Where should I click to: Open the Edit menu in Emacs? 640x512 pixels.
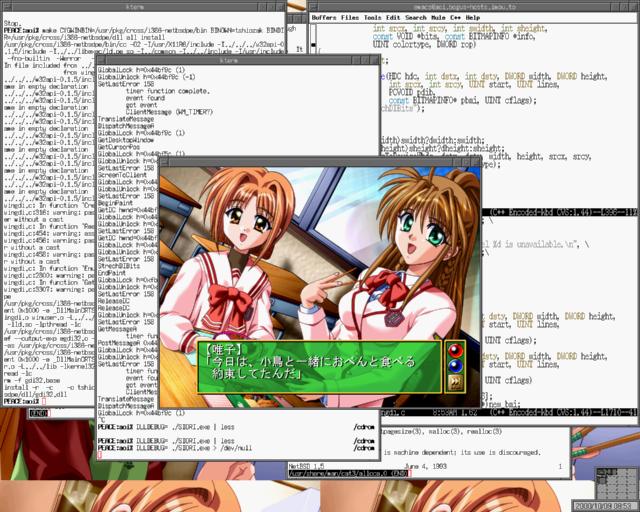(x=393, y=18)
